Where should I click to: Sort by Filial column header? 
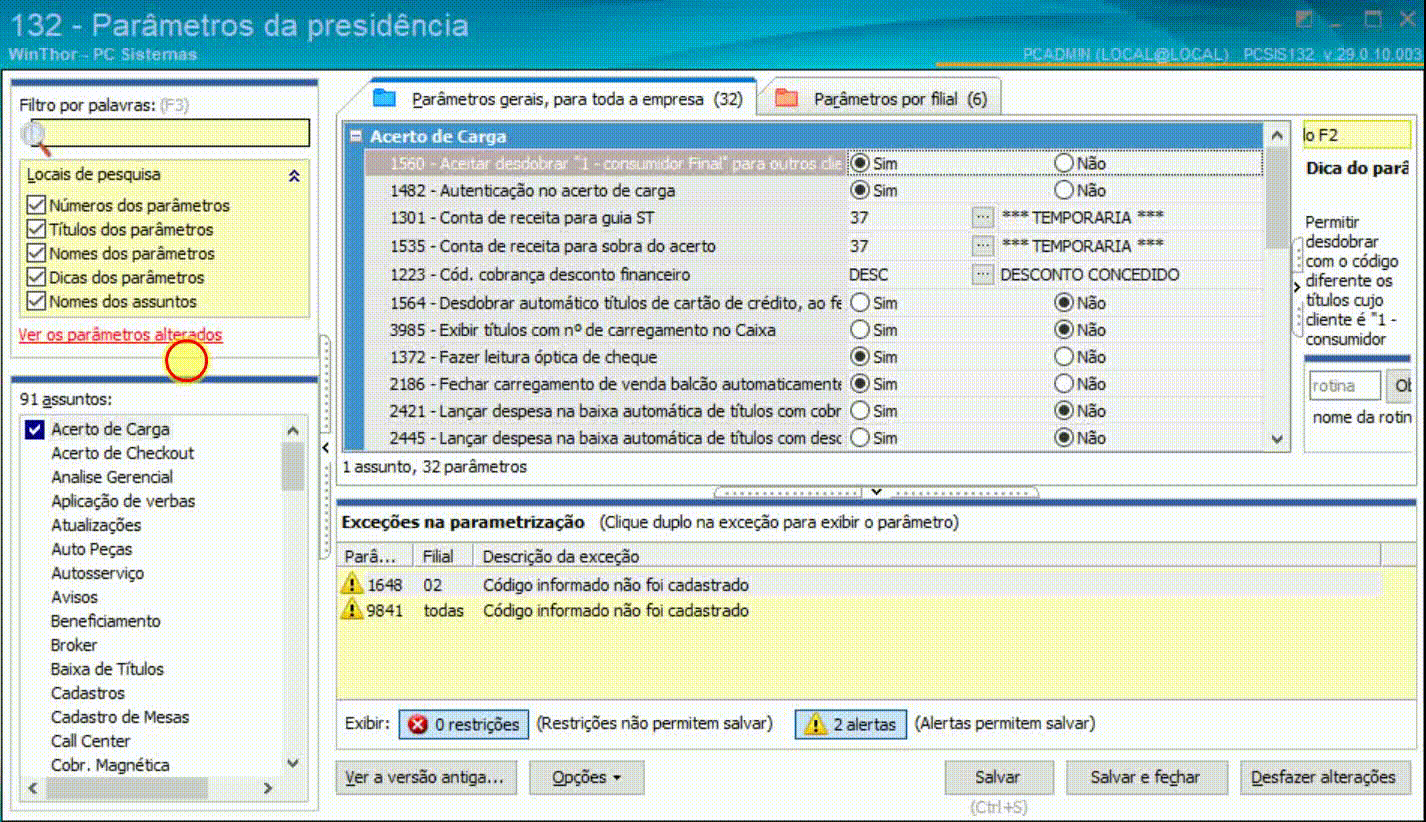coord(444,556)
